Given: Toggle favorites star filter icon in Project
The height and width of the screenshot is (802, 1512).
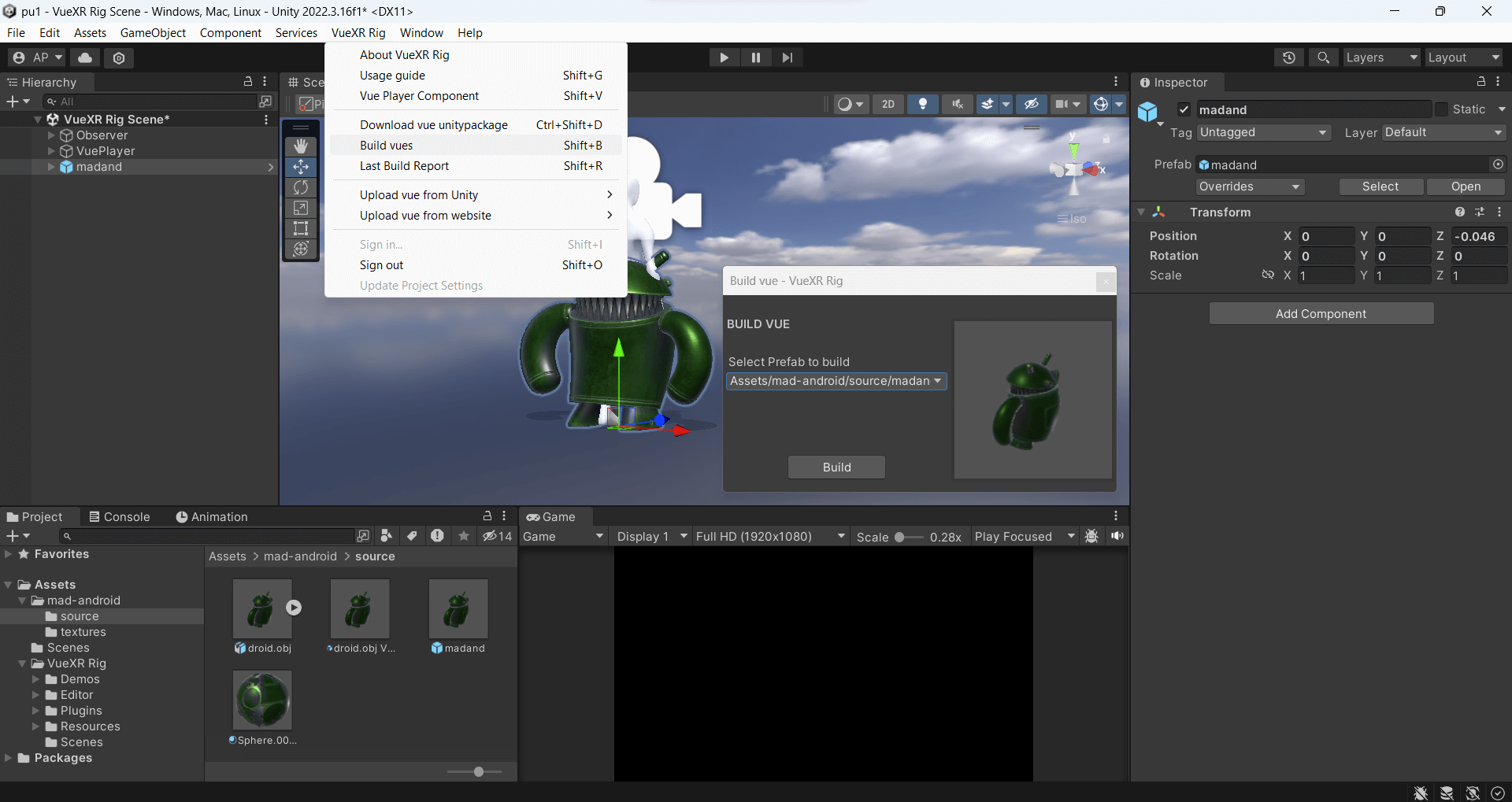Looking at the screenshot, I should click(x=464, y=536).
